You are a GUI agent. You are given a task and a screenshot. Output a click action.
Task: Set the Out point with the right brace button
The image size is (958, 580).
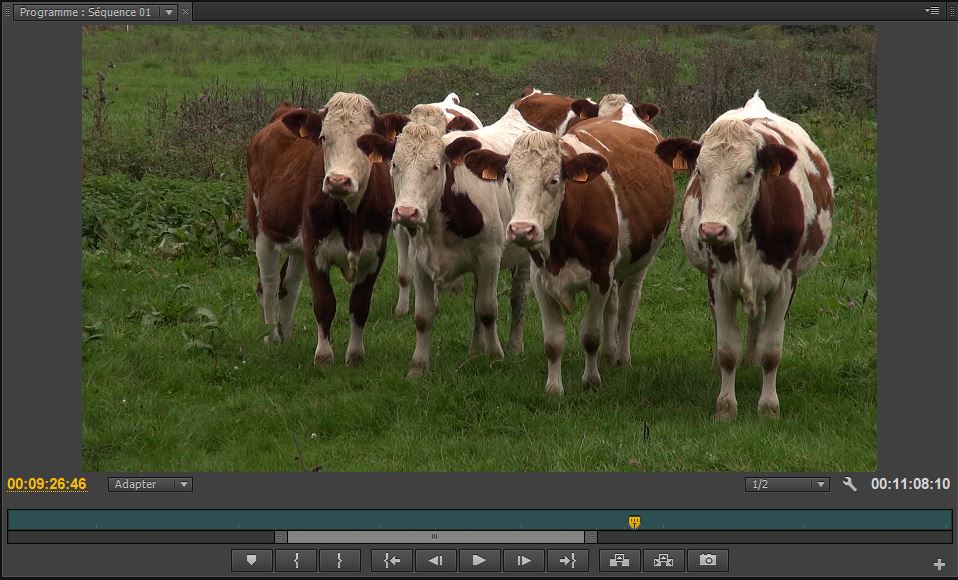[340, 560]
